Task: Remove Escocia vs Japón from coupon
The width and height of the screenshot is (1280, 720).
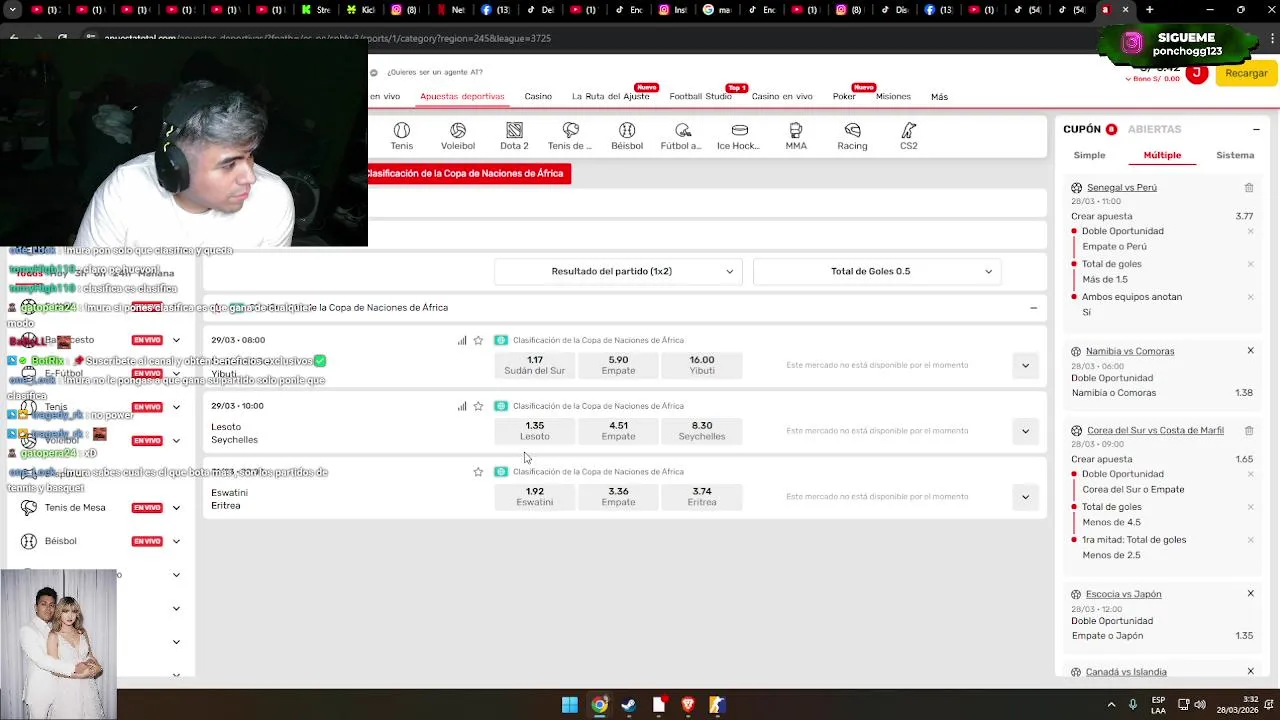Action: tap(1250, 594)
